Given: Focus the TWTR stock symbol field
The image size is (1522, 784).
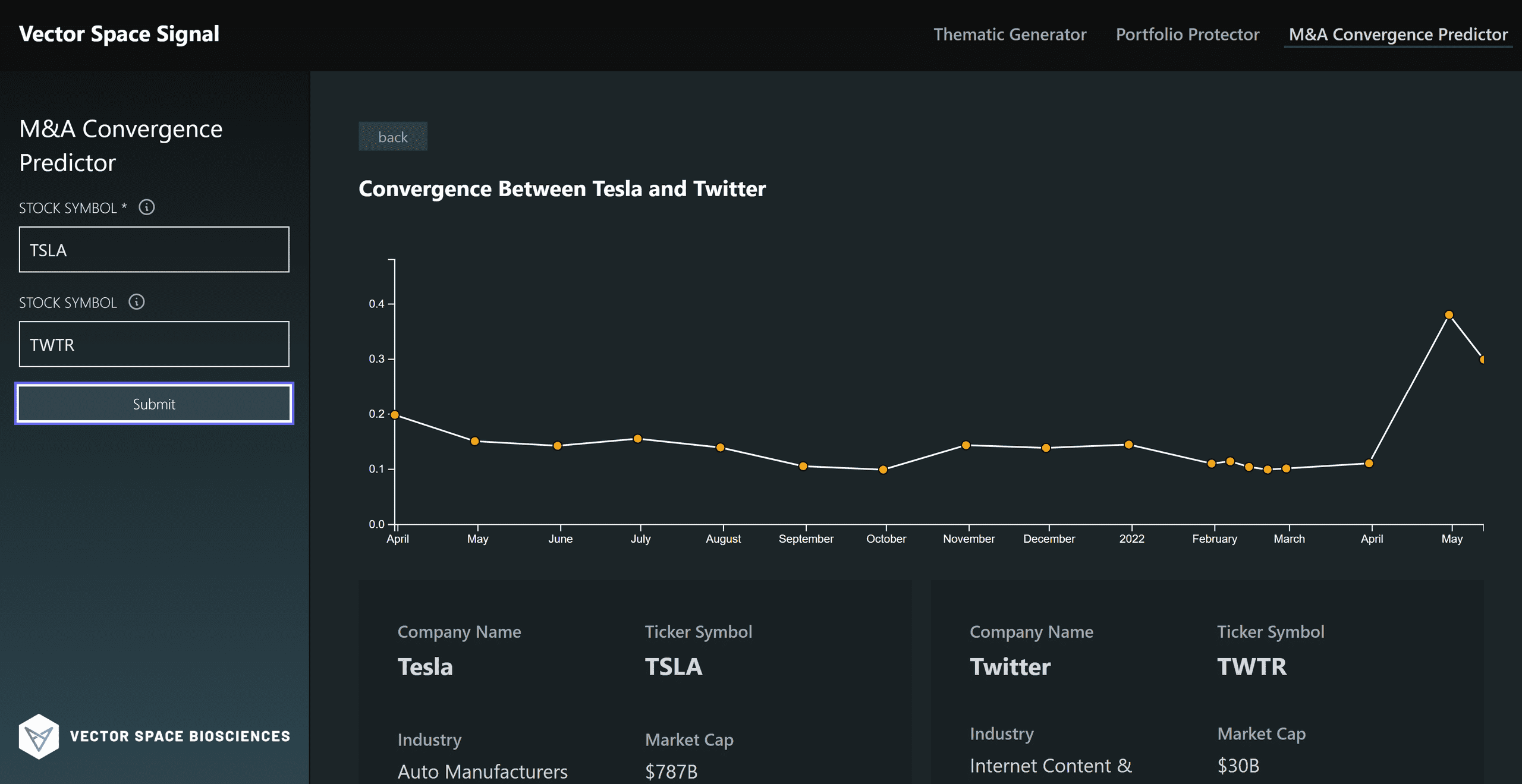Looking at the screenshot, I should pos(154,344).
